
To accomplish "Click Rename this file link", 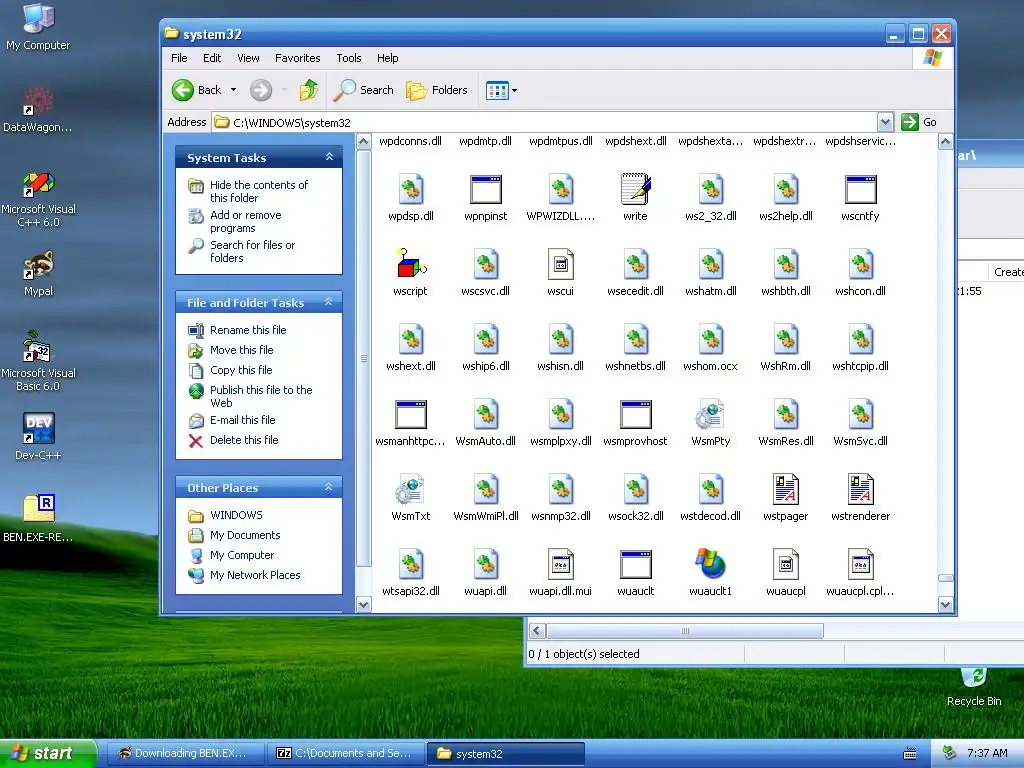I will 248,330.
